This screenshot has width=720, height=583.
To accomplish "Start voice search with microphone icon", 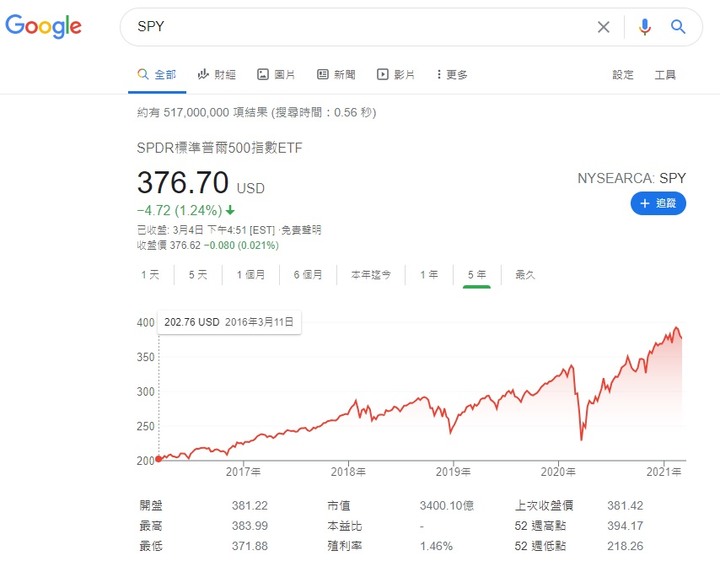I will pyautogui.click(x=645, y=27).
